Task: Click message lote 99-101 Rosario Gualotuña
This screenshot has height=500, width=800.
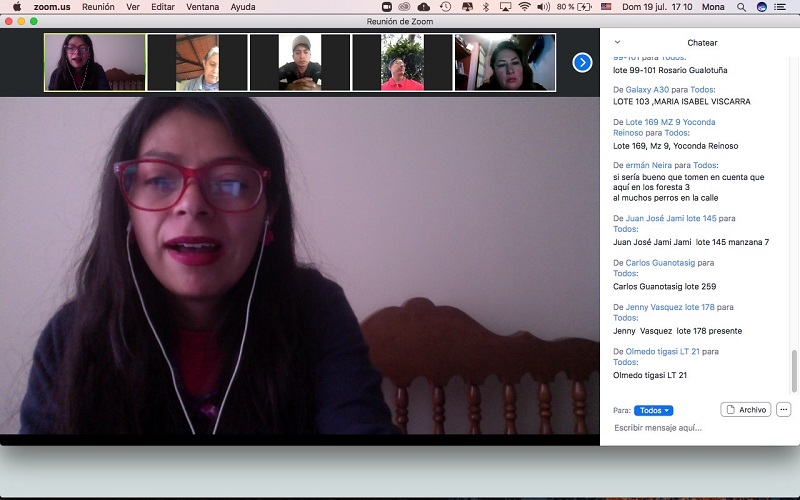Action: click(x=670, y=70)
